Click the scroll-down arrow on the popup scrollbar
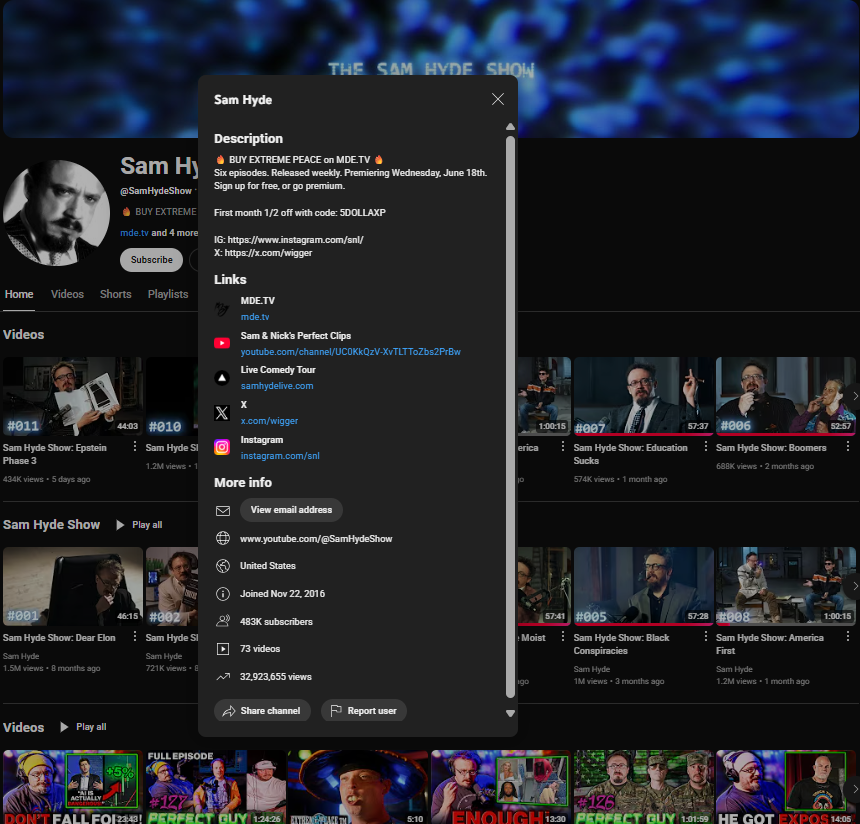 pos(510,713)
